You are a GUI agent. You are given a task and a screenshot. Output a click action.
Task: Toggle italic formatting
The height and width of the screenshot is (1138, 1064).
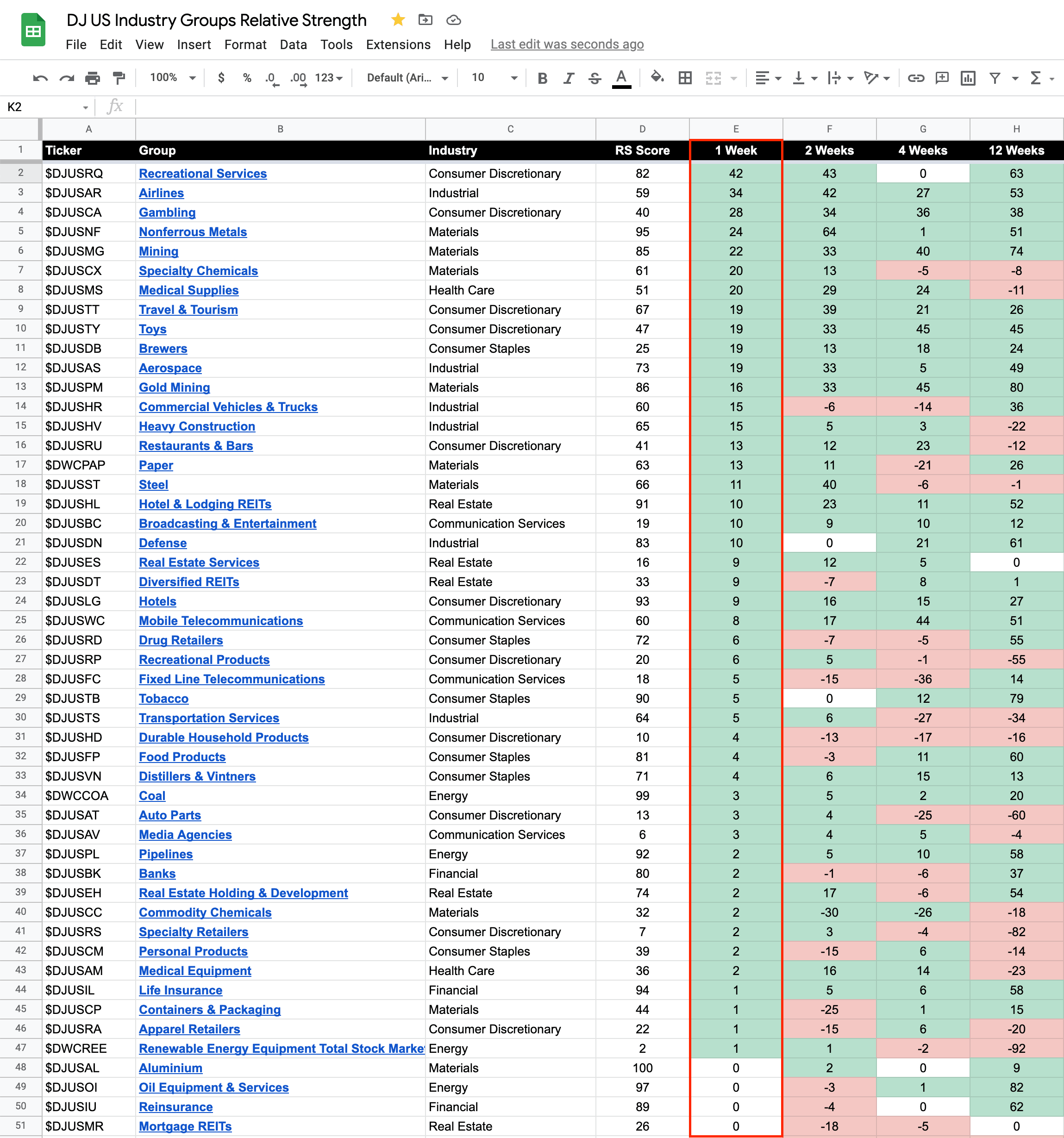[568, 78]
